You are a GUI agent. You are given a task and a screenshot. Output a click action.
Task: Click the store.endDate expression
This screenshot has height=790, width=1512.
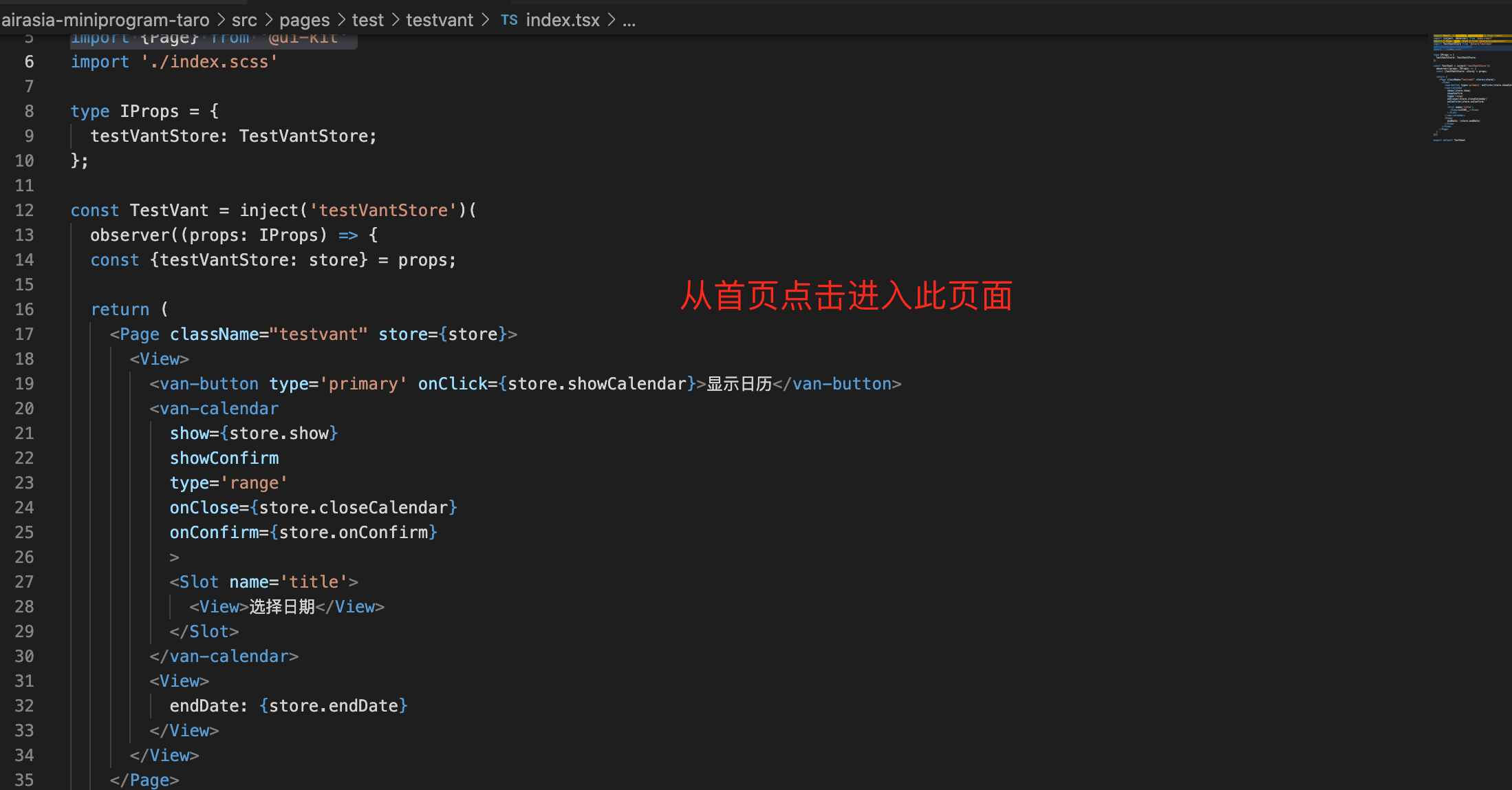[x=334, y=706]
